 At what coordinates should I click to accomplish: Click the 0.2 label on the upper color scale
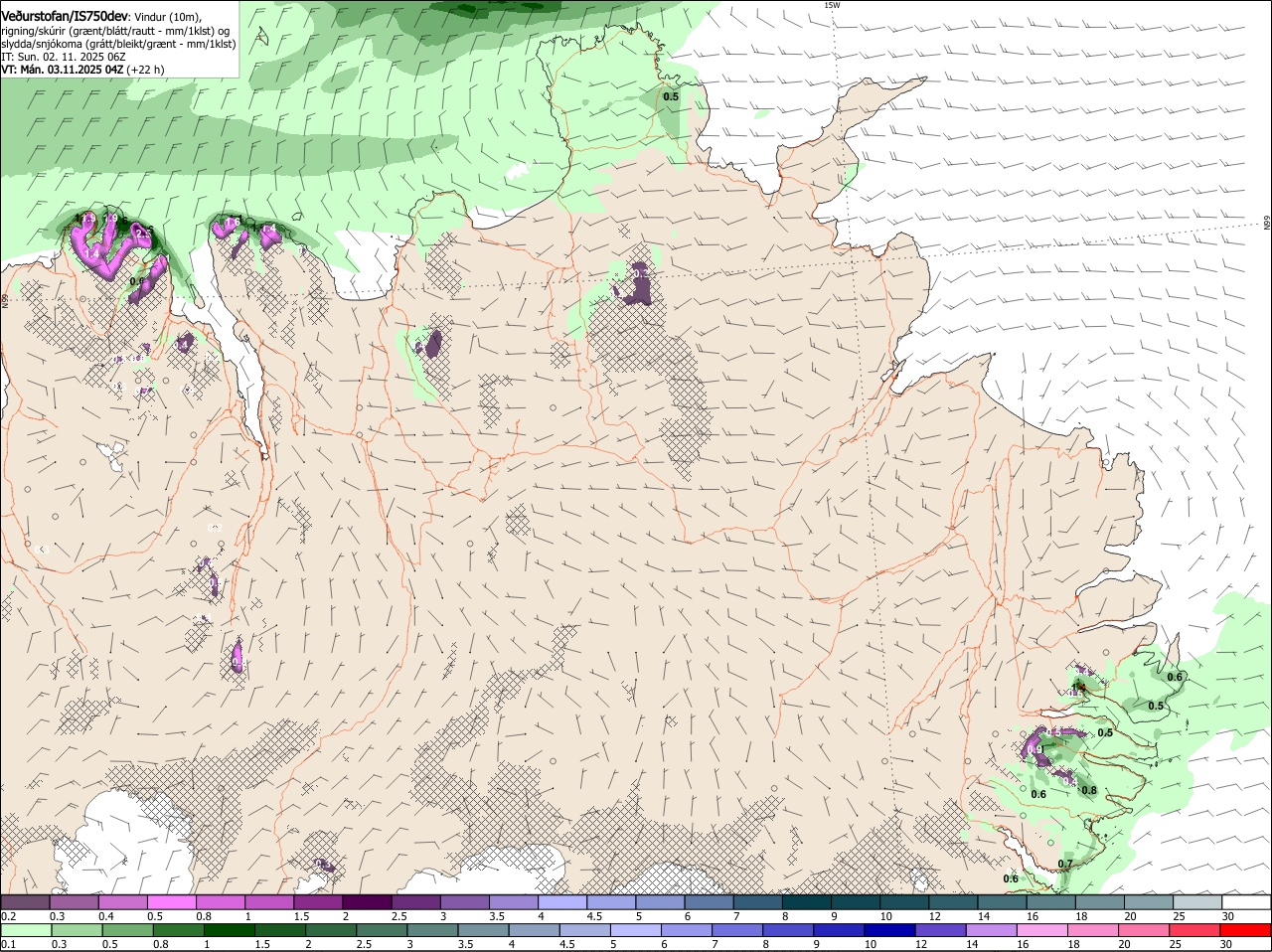pos(8,916)
